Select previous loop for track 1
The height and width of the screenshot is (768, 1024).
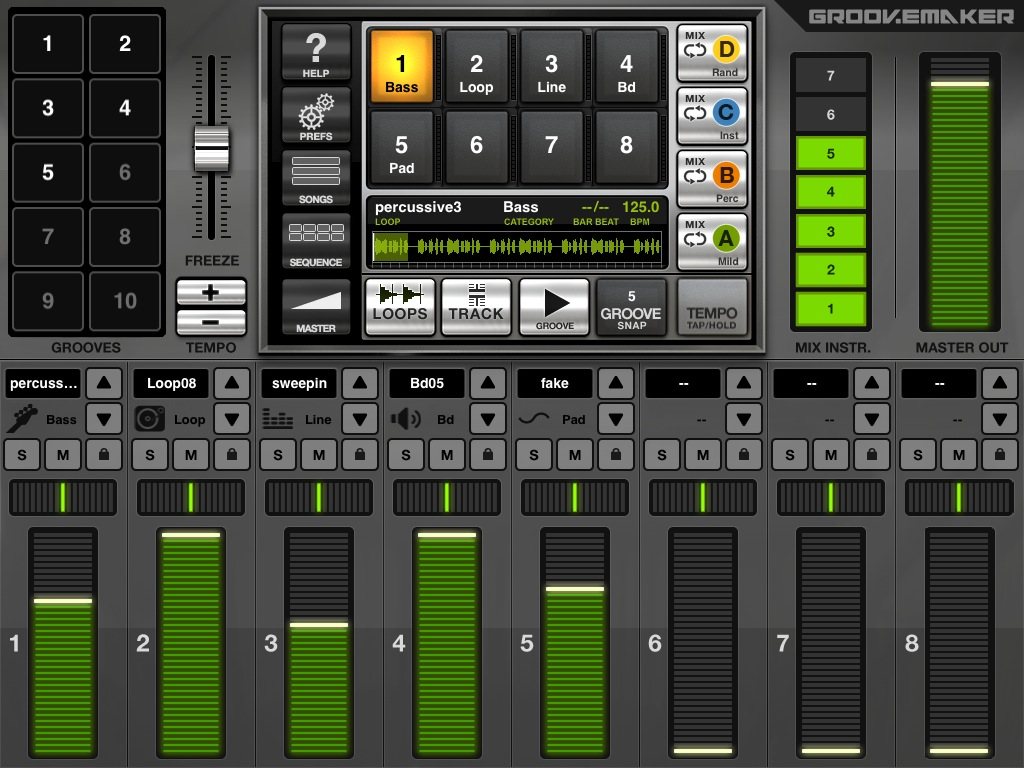point(104,383)
